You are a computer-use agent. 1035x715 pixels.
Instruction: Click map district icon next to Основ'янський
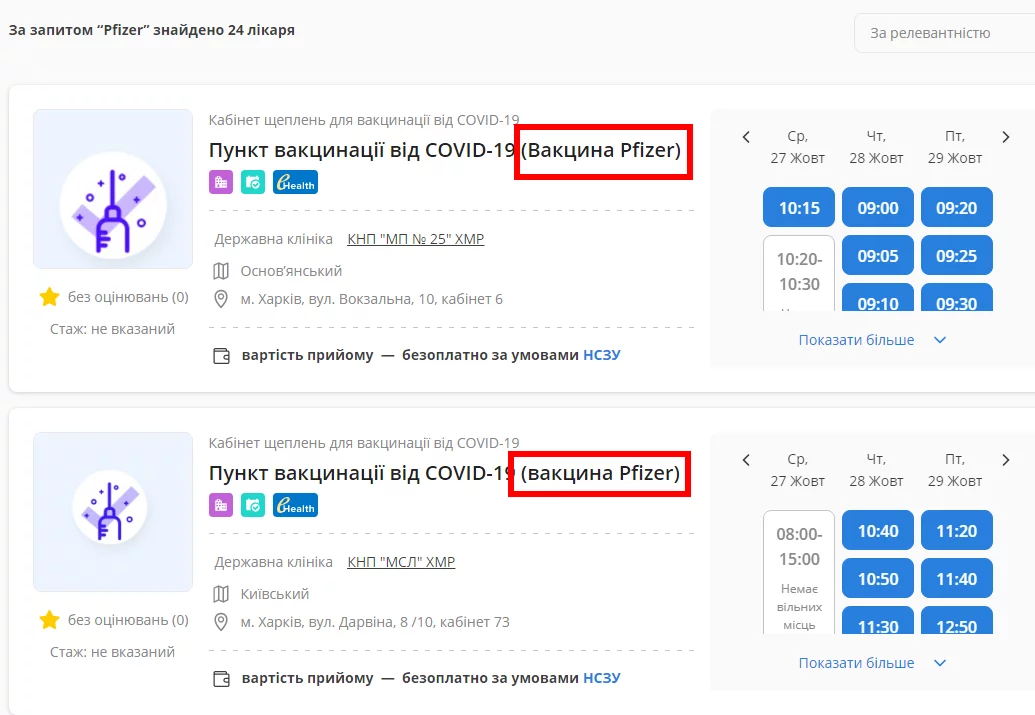pos(221,271)
